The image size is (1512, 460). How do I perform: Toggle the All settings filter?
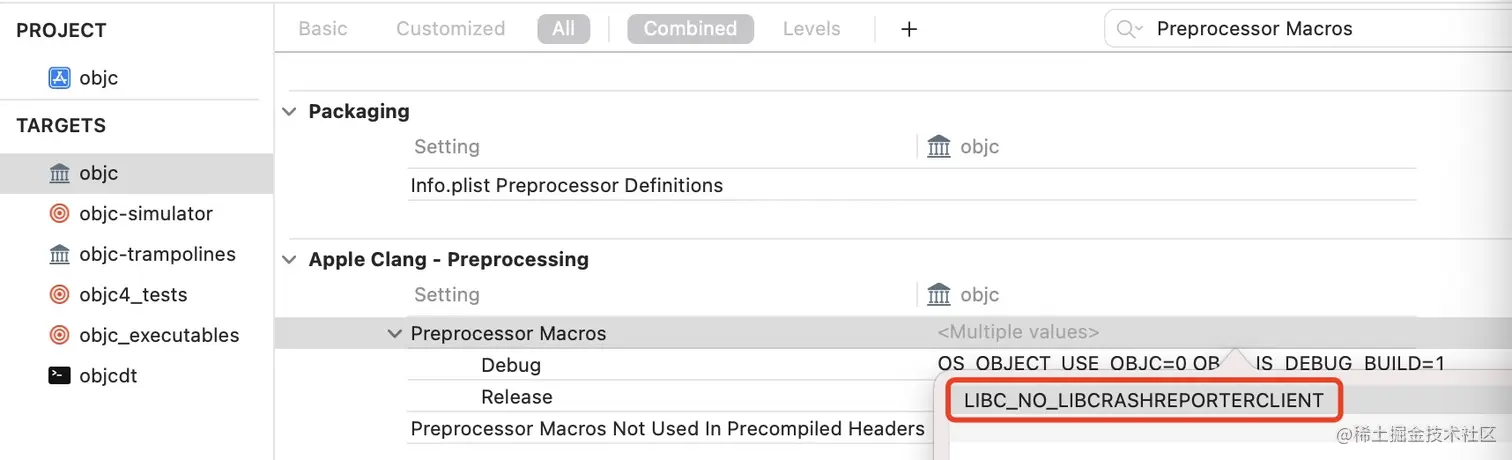tap(563, 29)
